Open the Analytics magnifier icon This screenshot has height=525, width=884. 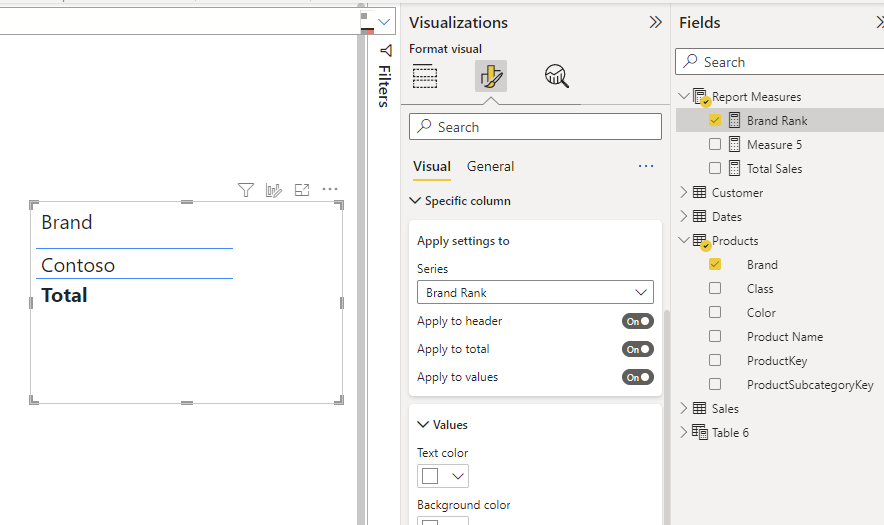[x=556, y=76]
